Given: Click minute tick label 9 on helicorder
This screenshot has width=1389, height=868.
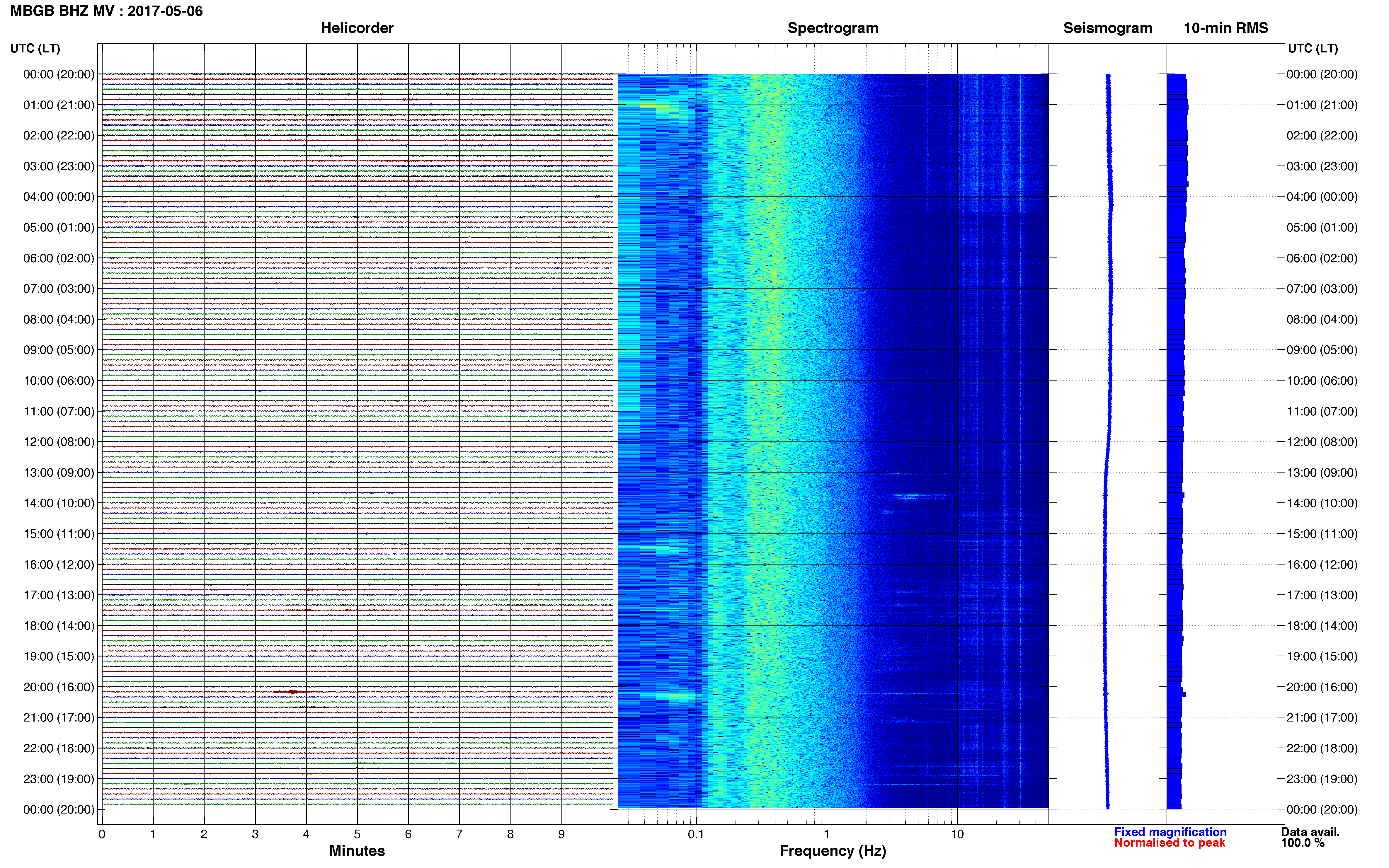Looking at the screenshot, I should click(x=561, y=834).
